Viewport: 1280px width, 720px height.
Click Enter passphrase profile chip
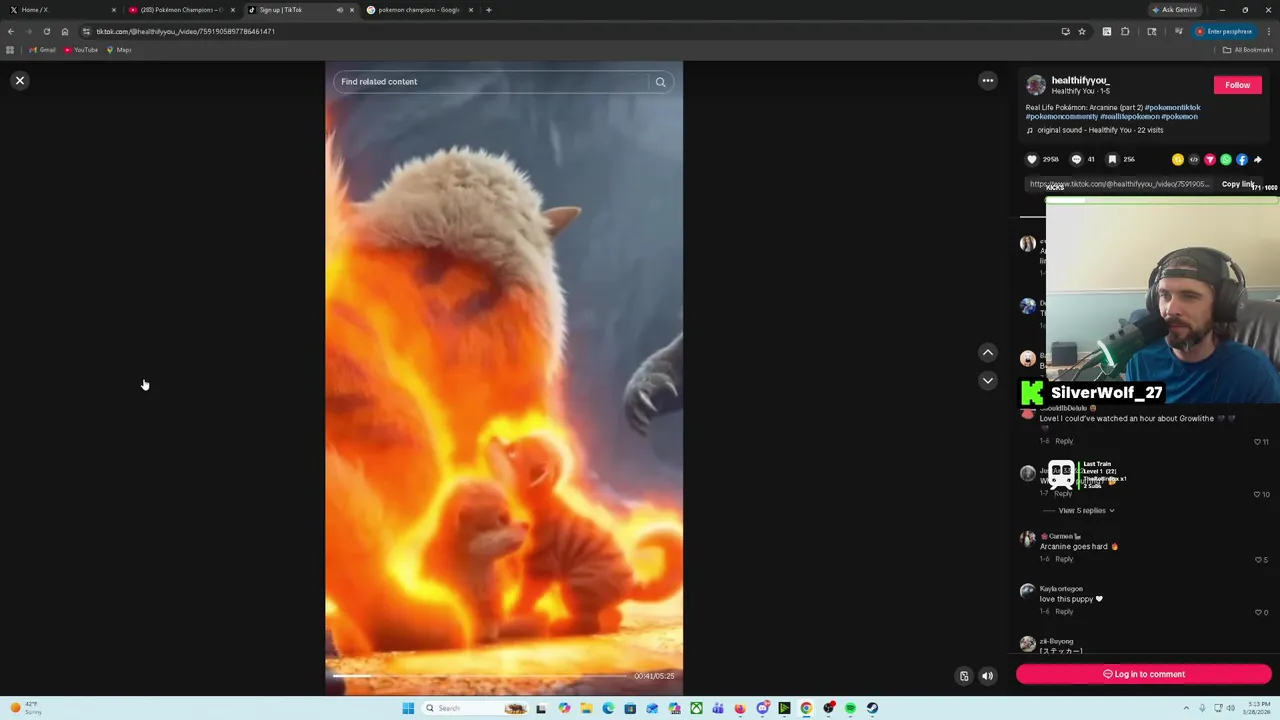(1224, 31)
